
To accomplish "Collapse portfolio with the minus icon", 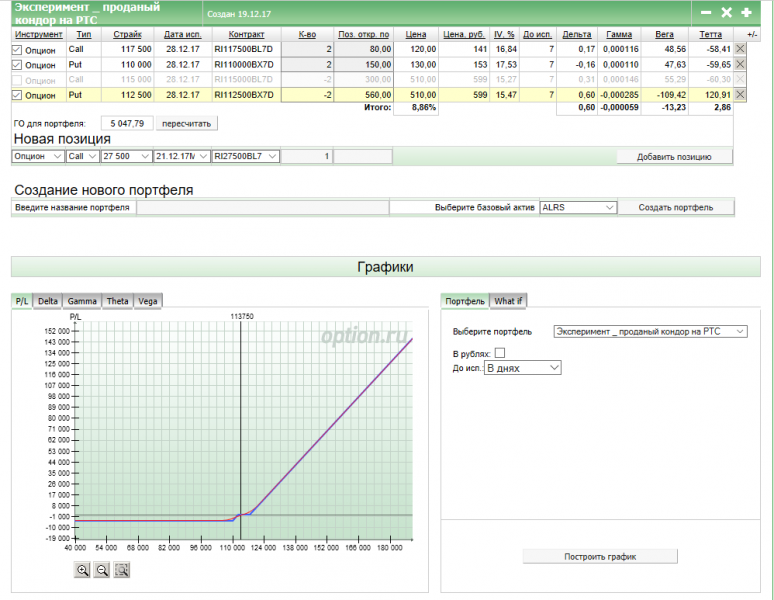I will pyautogui.click(x=706, y=12).
